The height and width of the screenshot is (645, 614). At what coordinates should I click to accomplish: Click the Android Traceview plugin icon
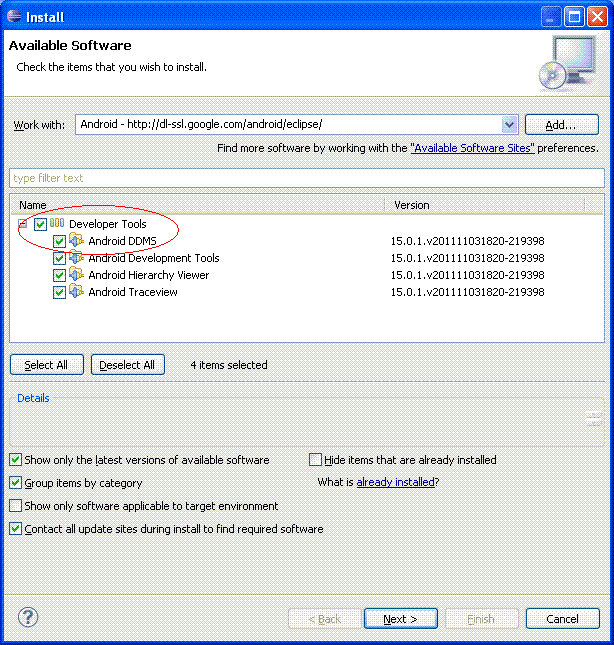click(x=76, y=291)
